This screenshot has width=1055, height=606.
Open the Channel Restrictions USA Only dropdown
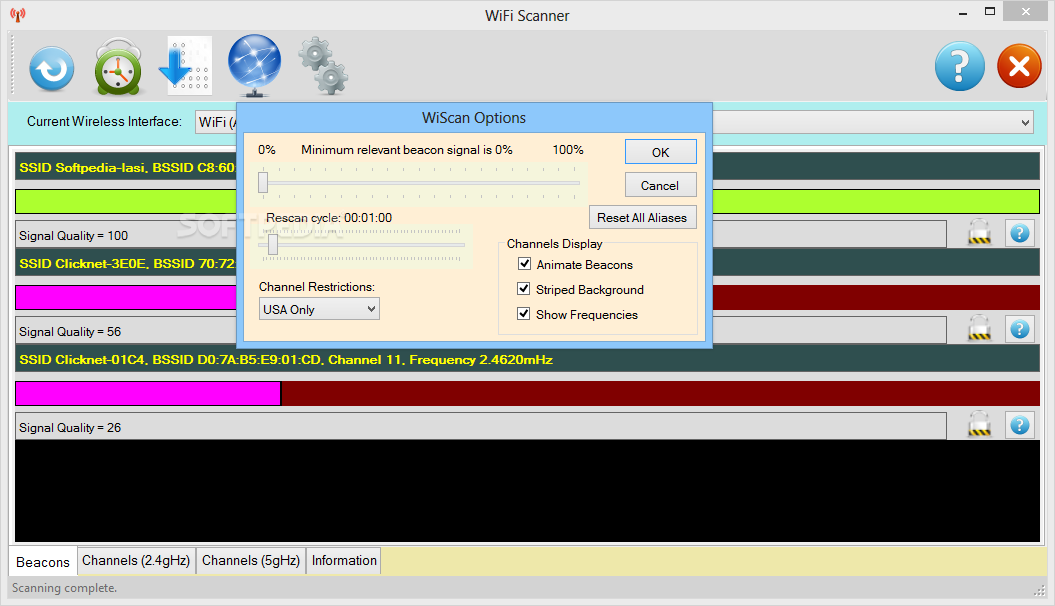319,309
